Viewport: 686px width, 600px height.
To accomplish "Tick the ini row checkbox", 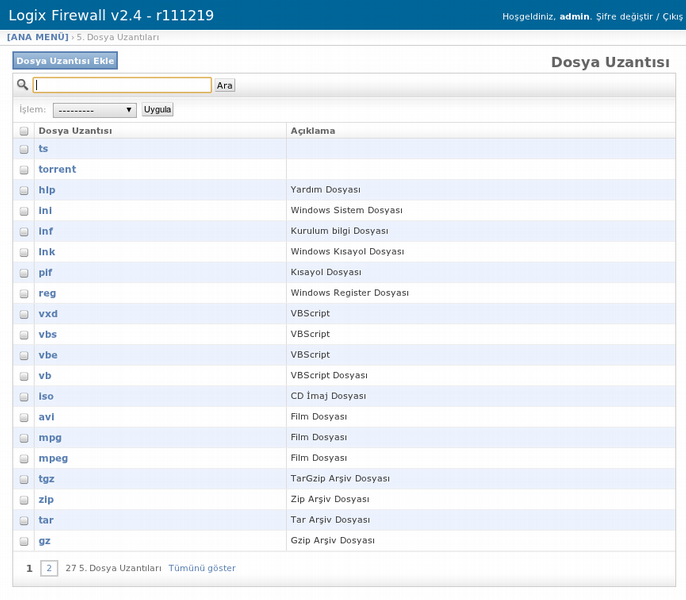I will tap(24, 211).
